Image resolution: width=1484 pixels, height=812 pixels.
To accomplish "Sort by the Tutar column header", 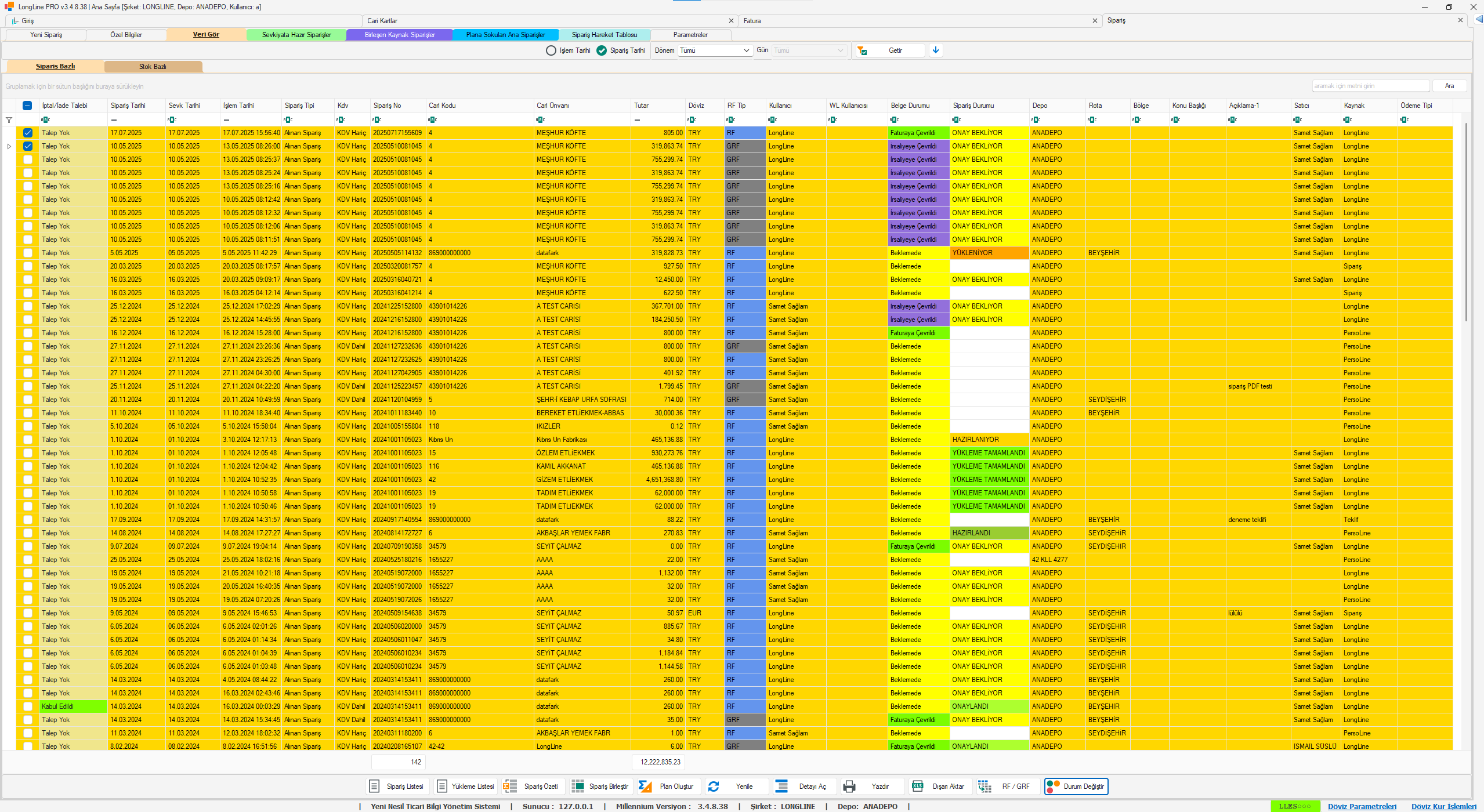I will 658,106.
